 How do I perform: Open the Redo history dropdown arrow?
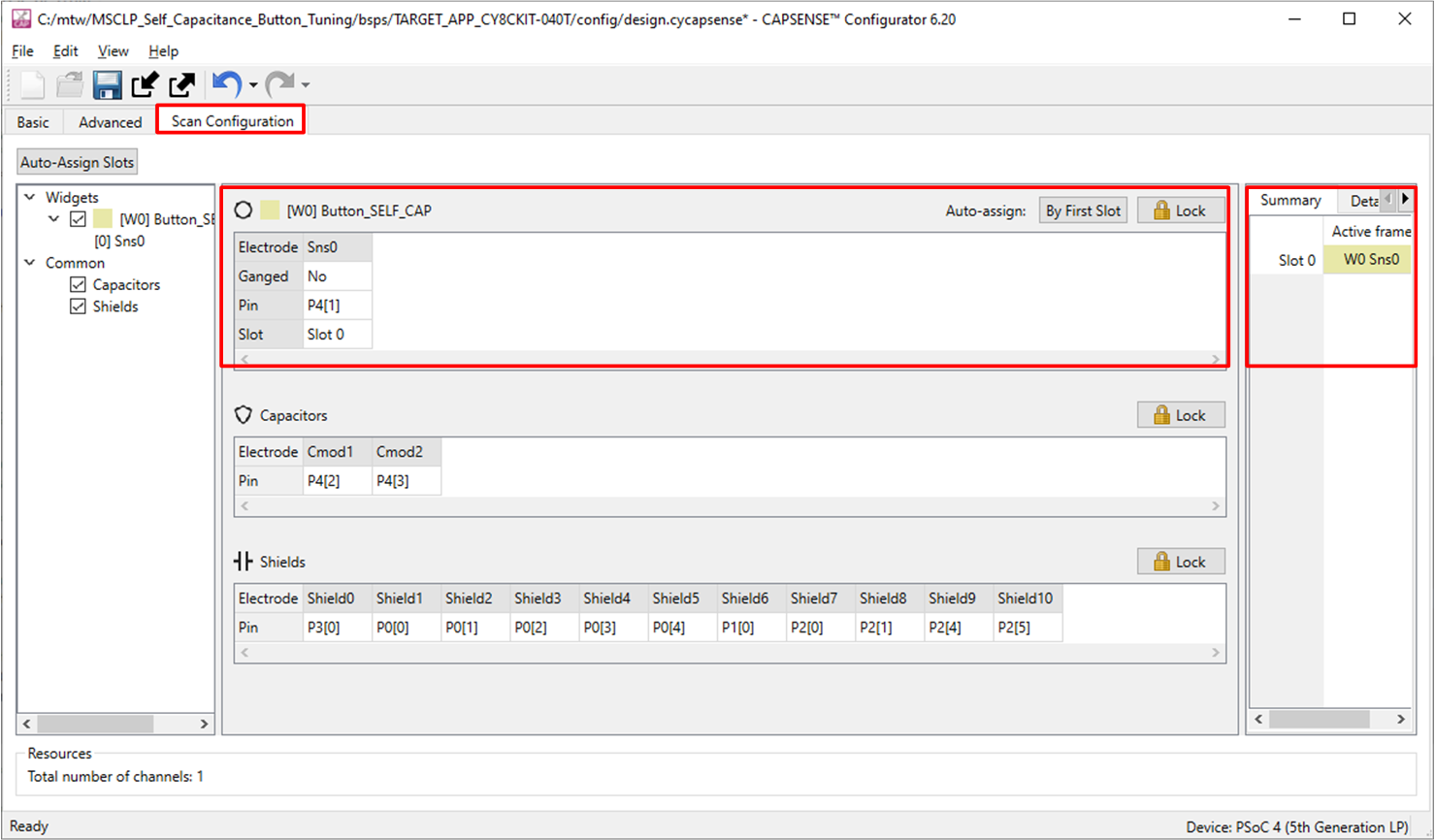click(306, 85)
